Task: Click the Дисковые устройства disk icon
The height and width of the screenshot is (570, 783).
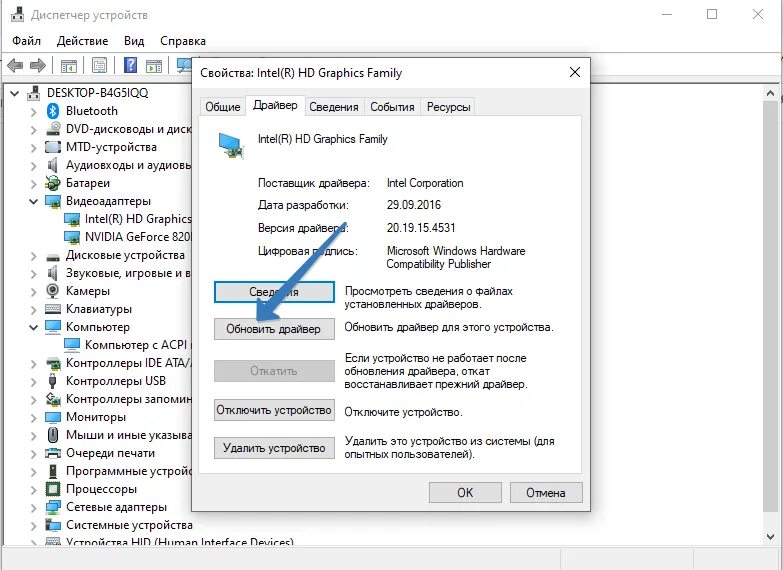Action: coord(53,256)
